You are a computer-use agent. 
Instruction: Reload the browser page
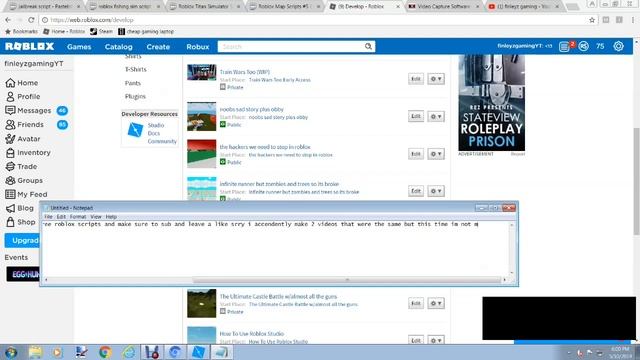[x=31, y=20]
